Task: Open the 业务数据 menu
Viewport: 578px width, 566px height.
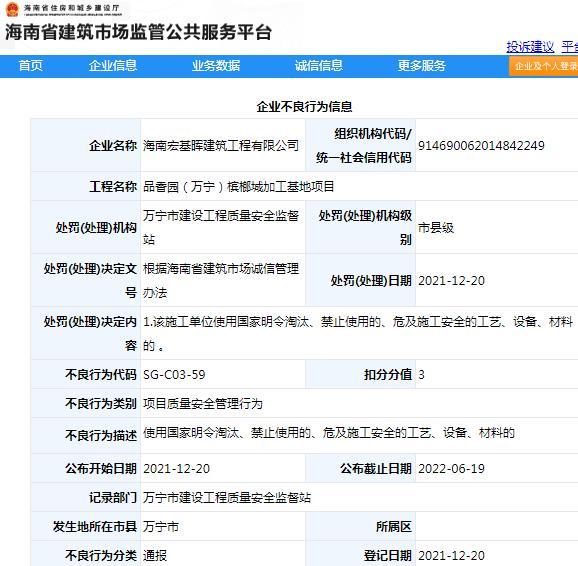Action: click(216, 66)
